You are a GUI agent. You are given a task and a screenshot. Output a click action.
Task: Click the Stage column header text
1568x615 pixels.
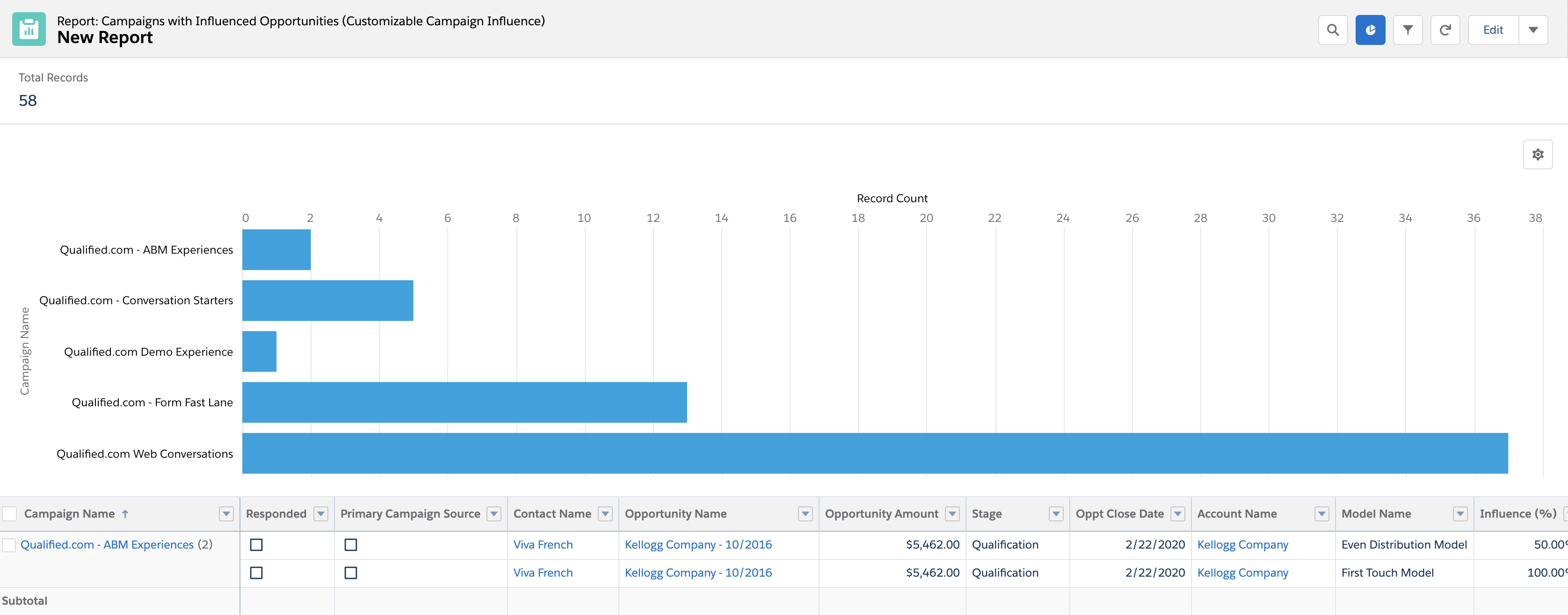[987, 514]
